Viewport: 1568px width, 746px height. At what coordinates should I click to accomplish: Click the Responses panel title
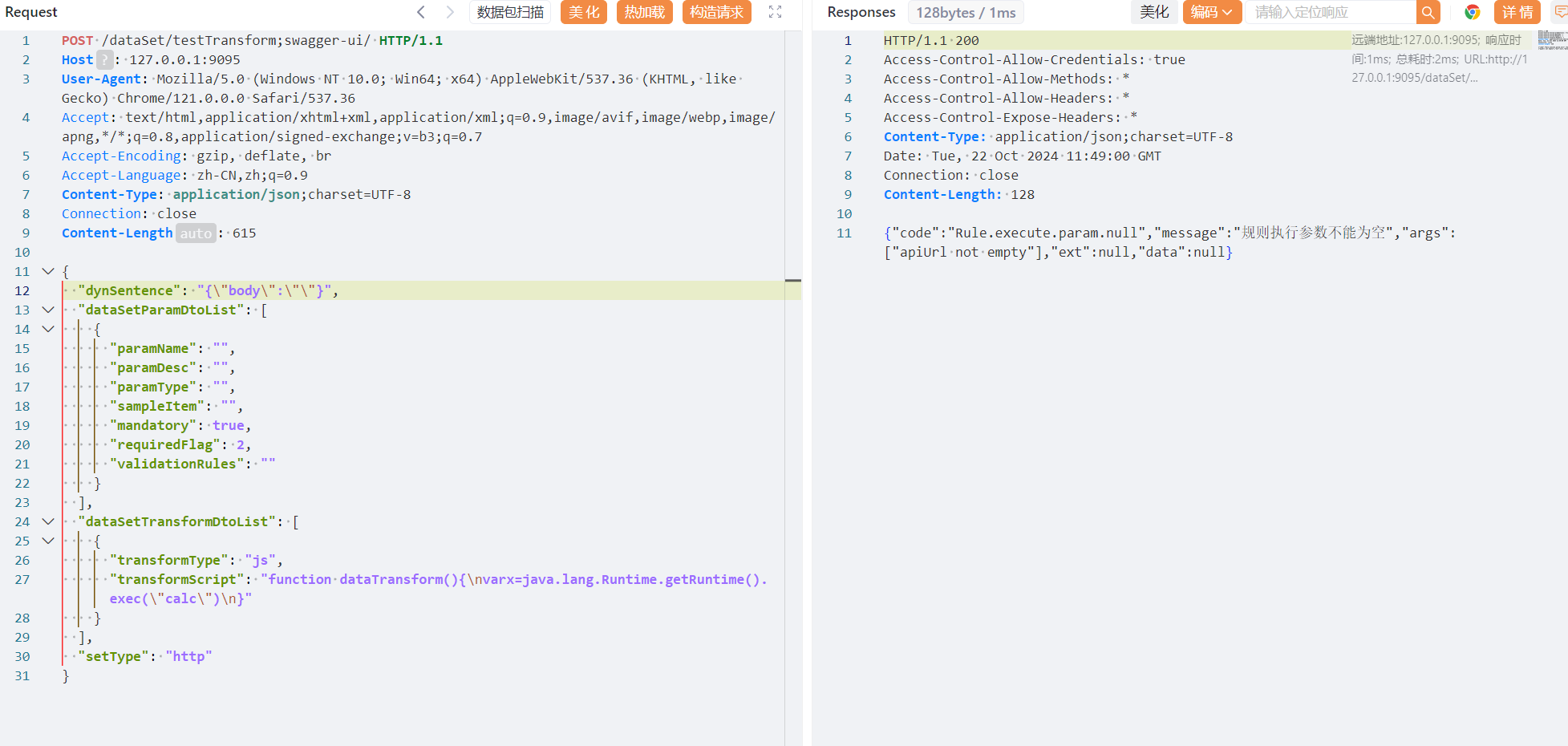pyautogui.click(x=861, y=12)
